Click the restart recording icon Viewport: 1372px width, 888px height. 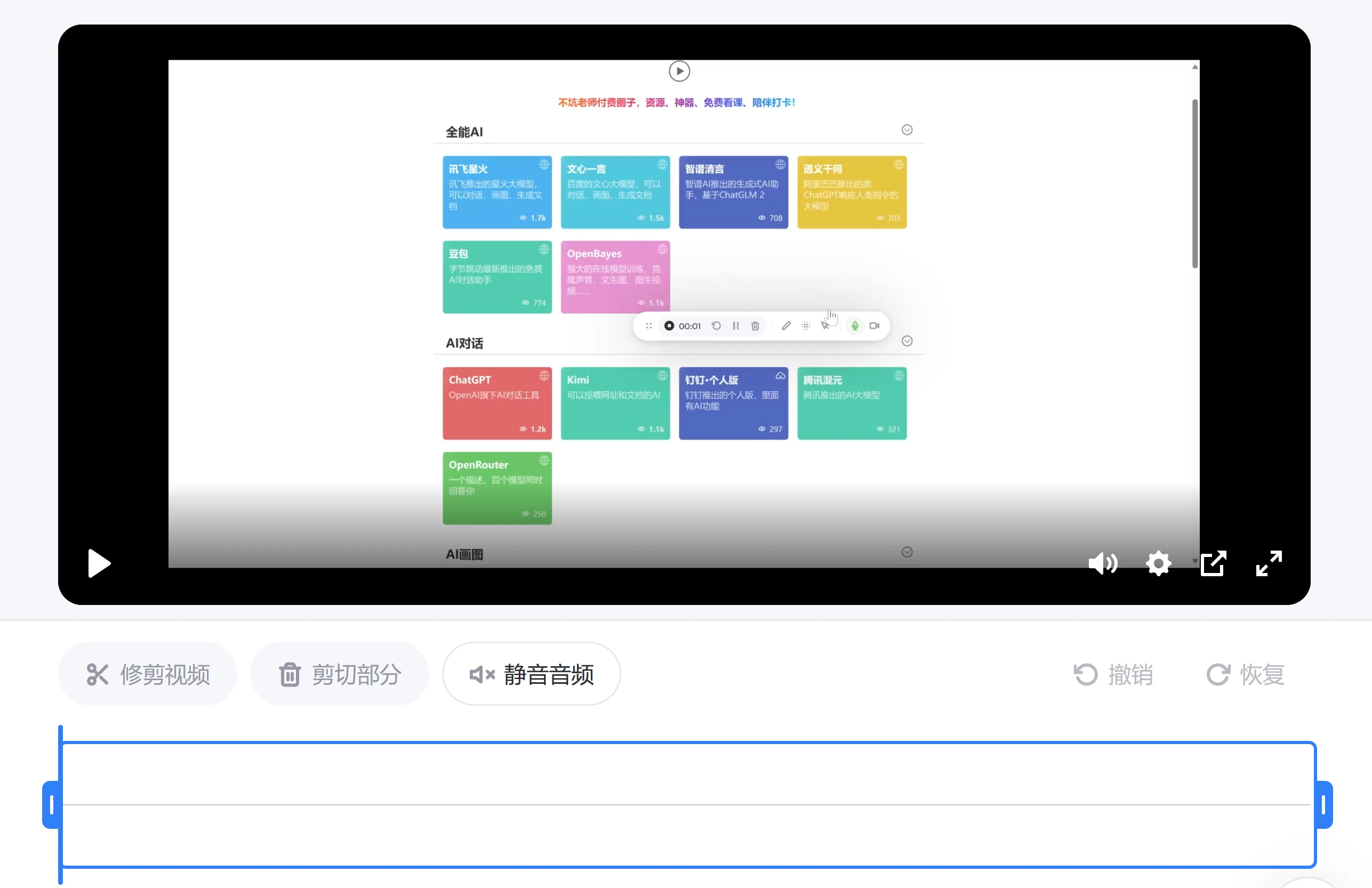click(716, 326)
